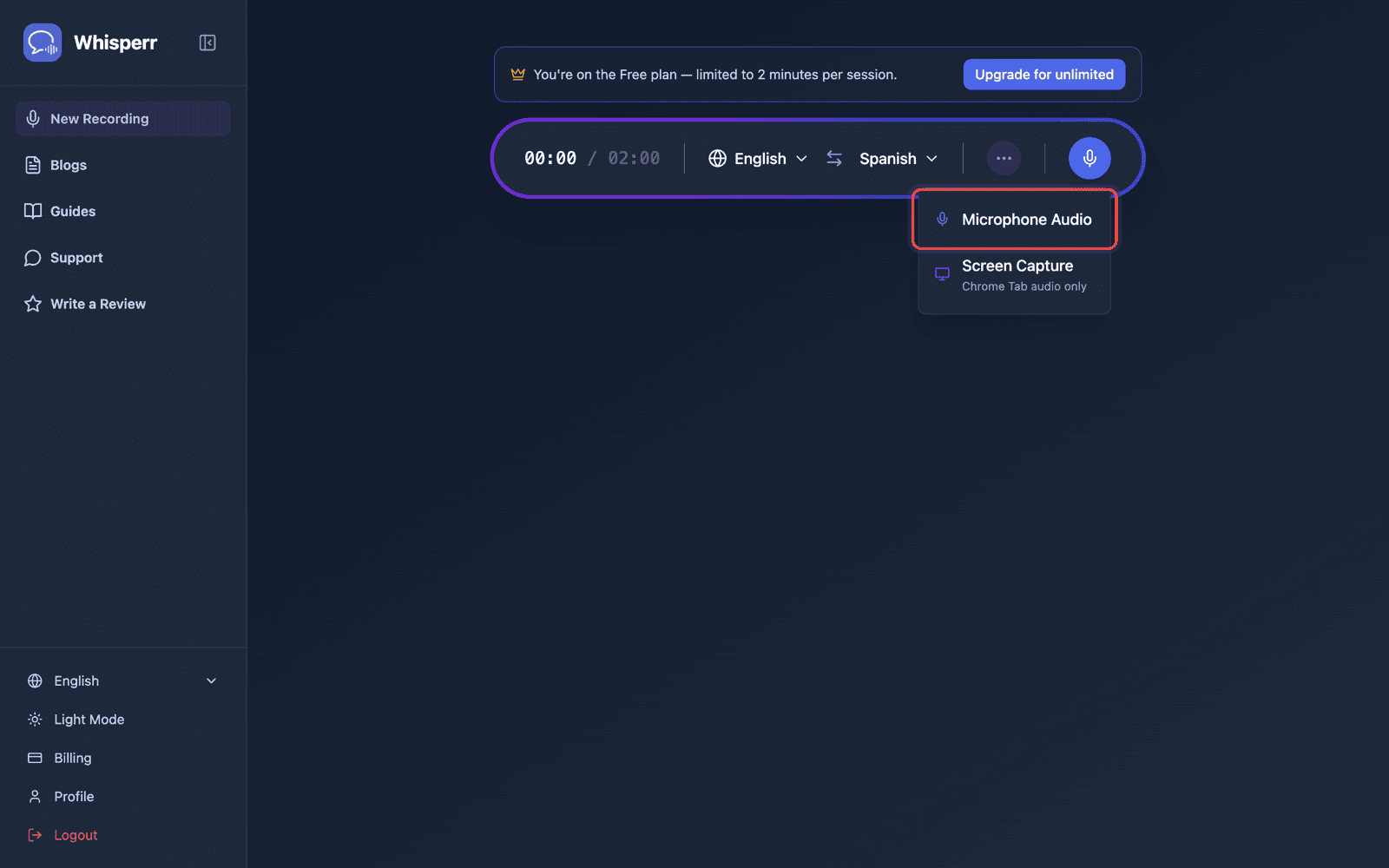Choose Screen Capture as source

click(1014, 274)
